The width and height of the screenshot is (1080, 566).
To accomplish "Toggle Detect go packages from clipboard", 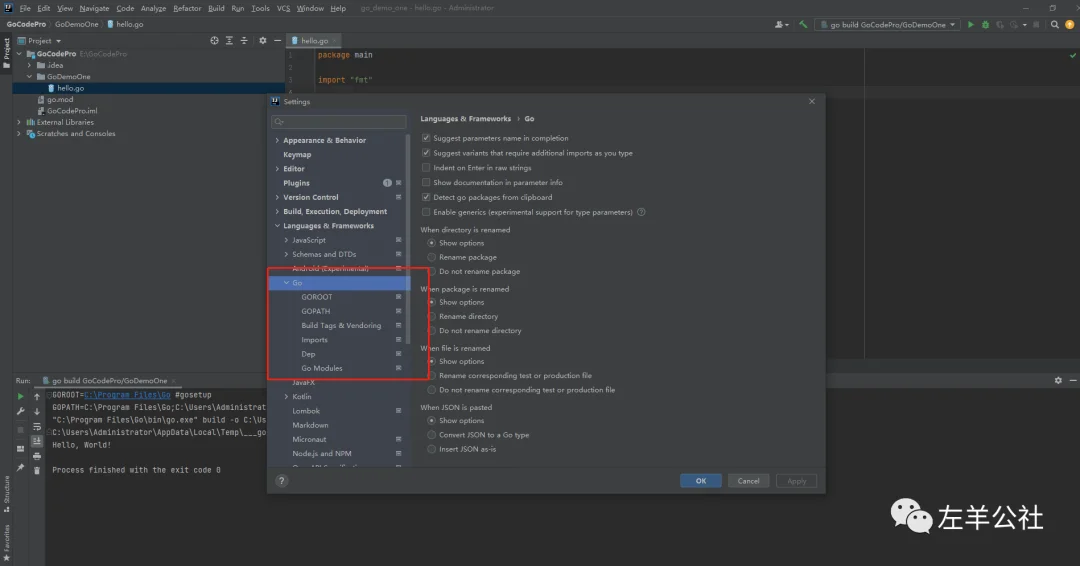I will pyautogui.click(x=426, y=197).
